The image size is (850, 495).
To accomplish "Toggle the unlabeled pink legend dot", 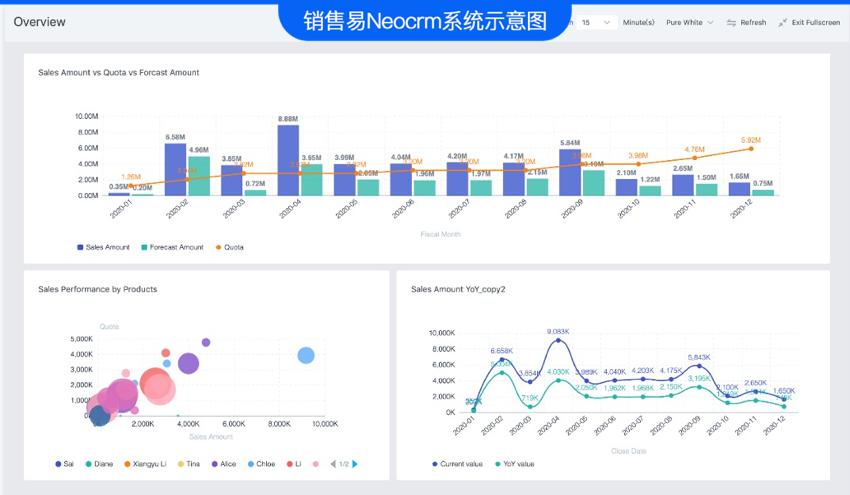I will (x=316, y=464).
